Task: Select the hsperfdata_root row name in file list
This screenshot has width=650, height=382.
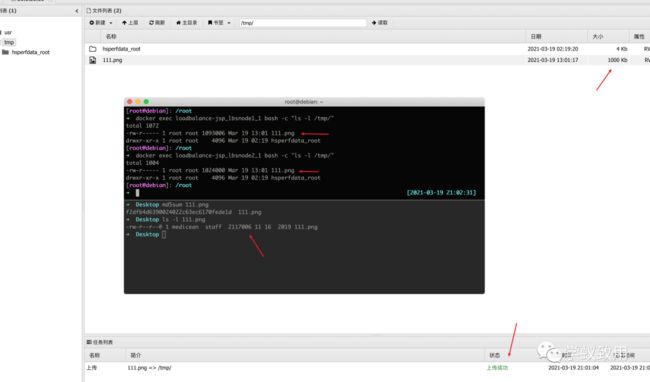Action: point(121,49)
